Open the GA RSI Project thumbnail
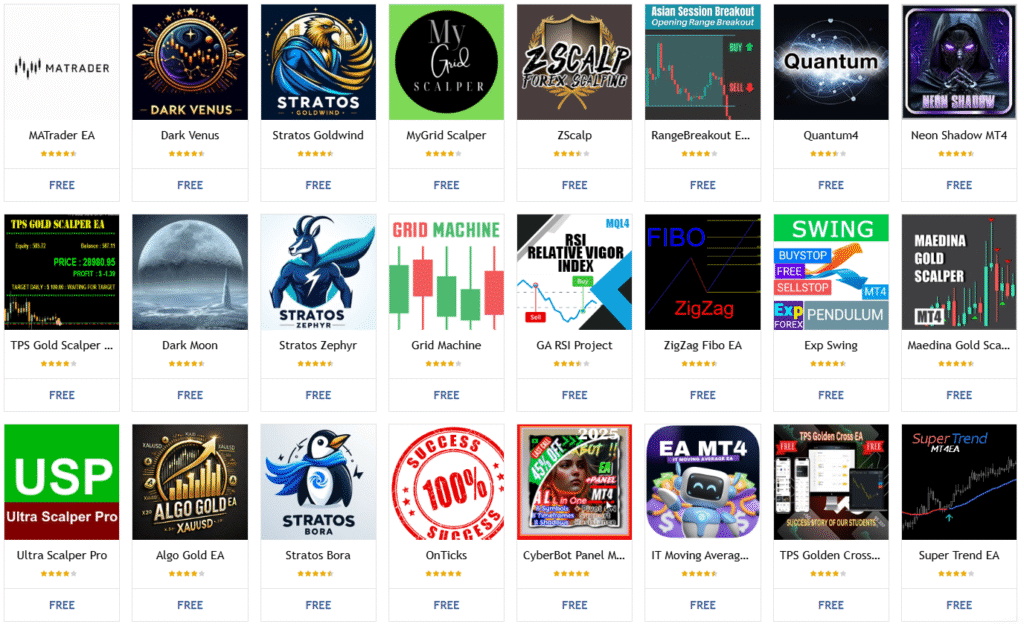 tap(575, 272)
